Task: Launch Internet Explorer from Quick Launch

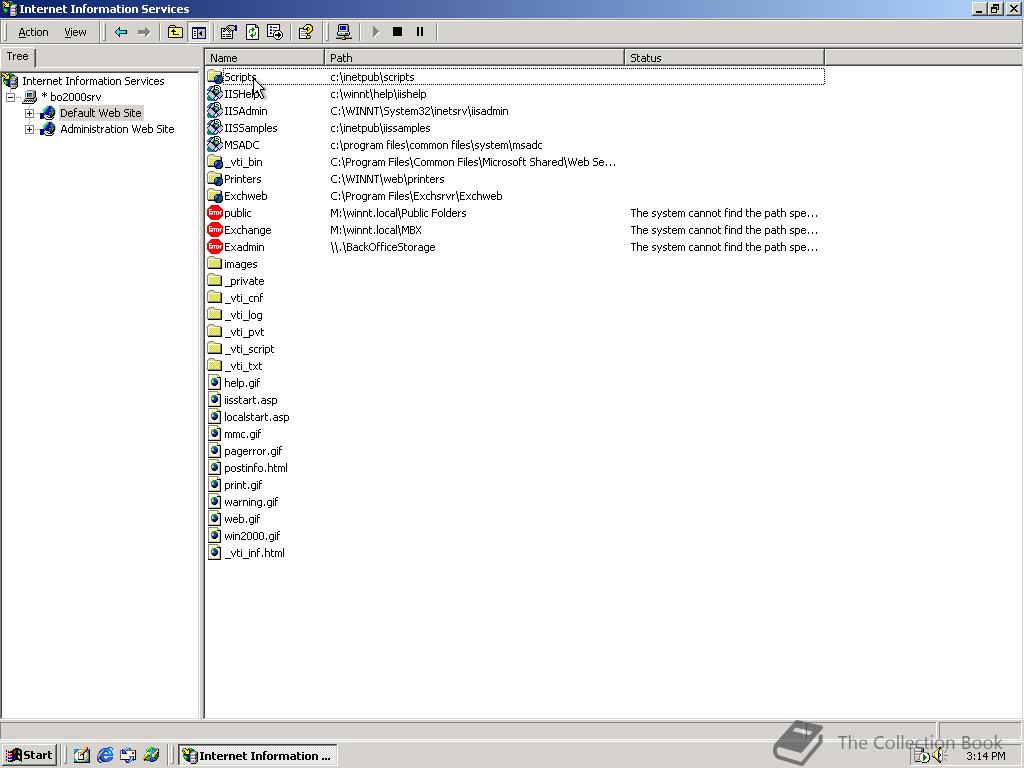Action: click(105, 756)
